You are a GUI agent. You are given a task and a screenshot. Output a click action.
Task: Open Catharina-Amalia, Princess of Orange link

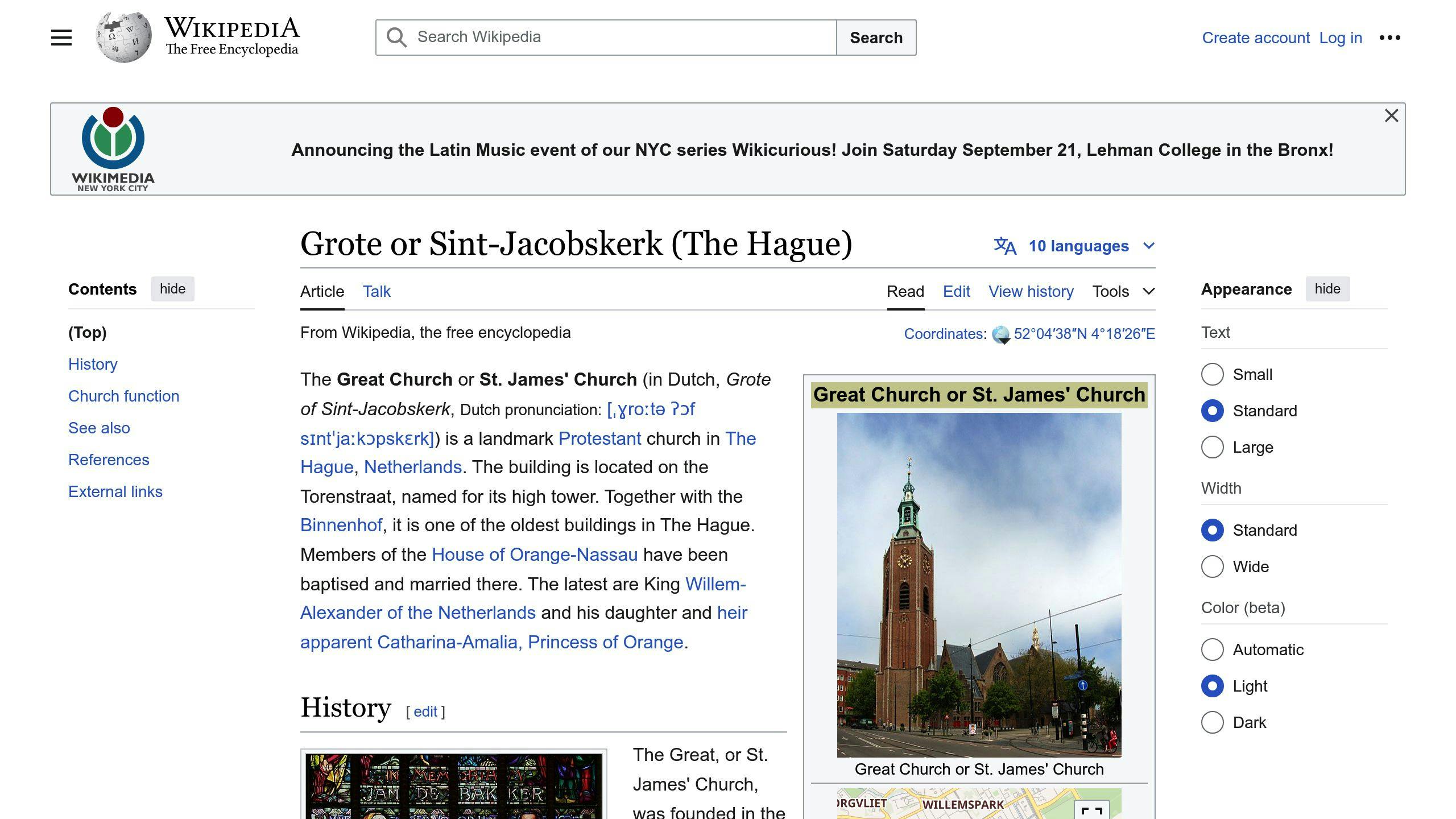pyautogui.click(x=530, y=642)
